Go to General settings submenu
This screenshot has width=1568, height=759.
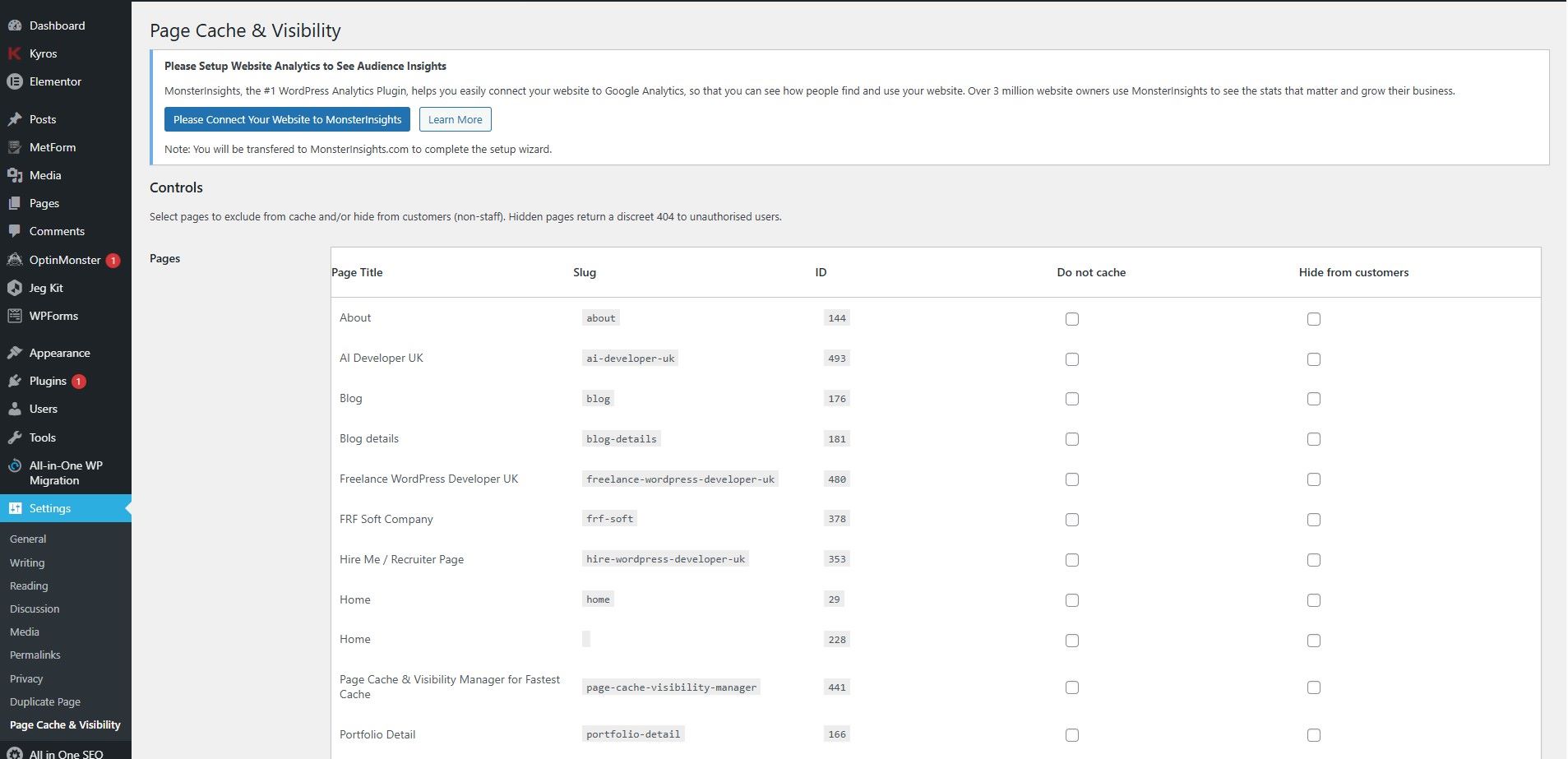[28, 539]
